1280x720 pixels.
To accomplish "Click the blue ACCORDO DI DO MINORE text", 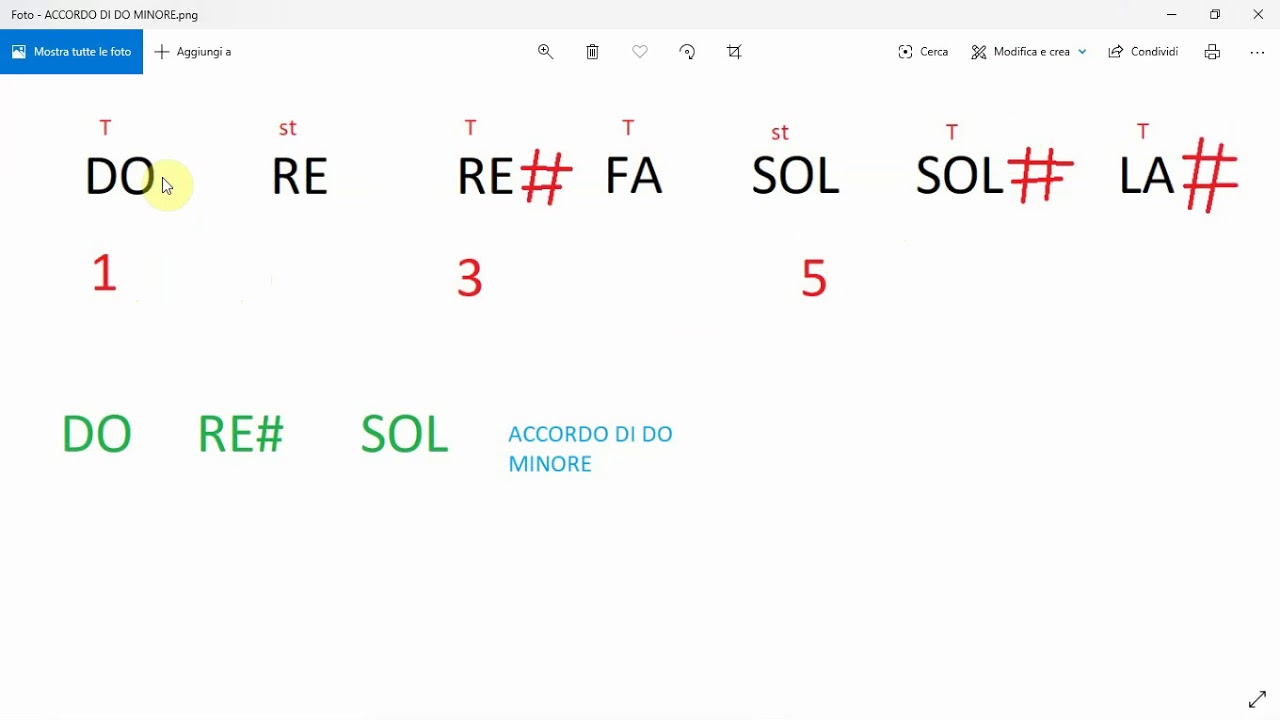I will point(590,449).
